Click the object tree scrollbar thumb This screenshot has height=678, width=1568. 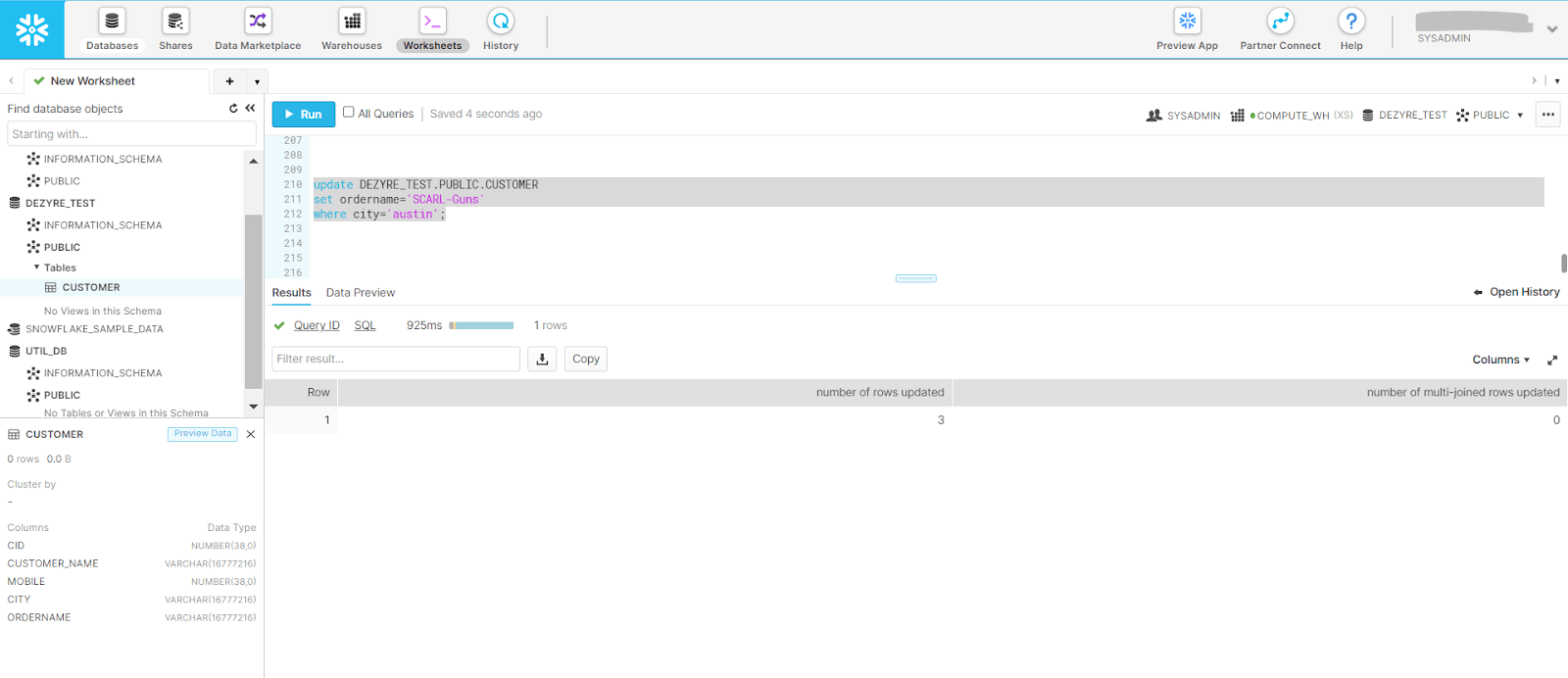coord(253,302)
